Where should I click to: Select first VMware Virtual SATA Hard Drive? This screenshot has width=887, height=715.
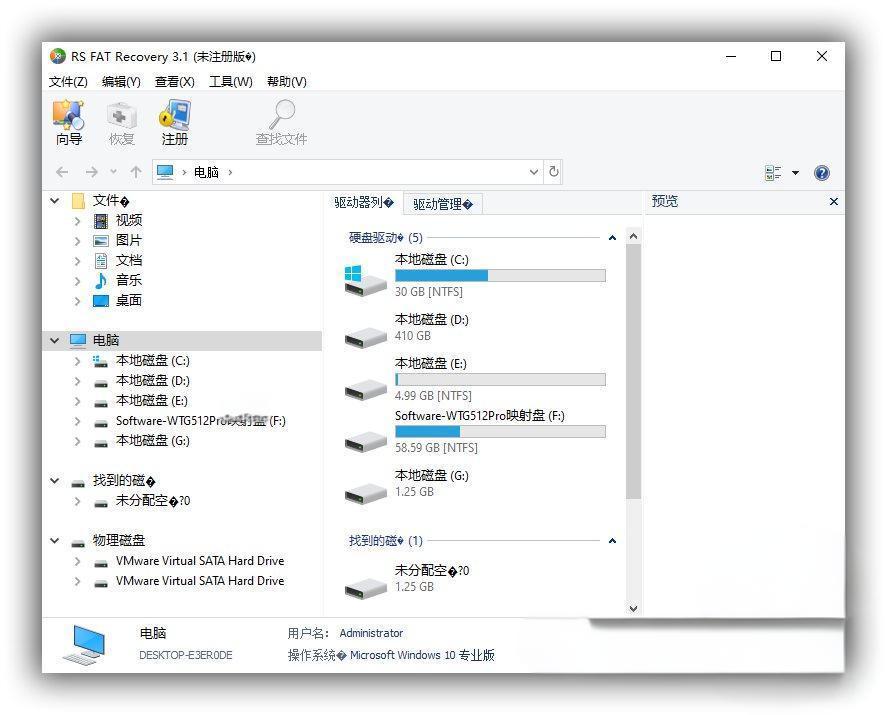200,561
